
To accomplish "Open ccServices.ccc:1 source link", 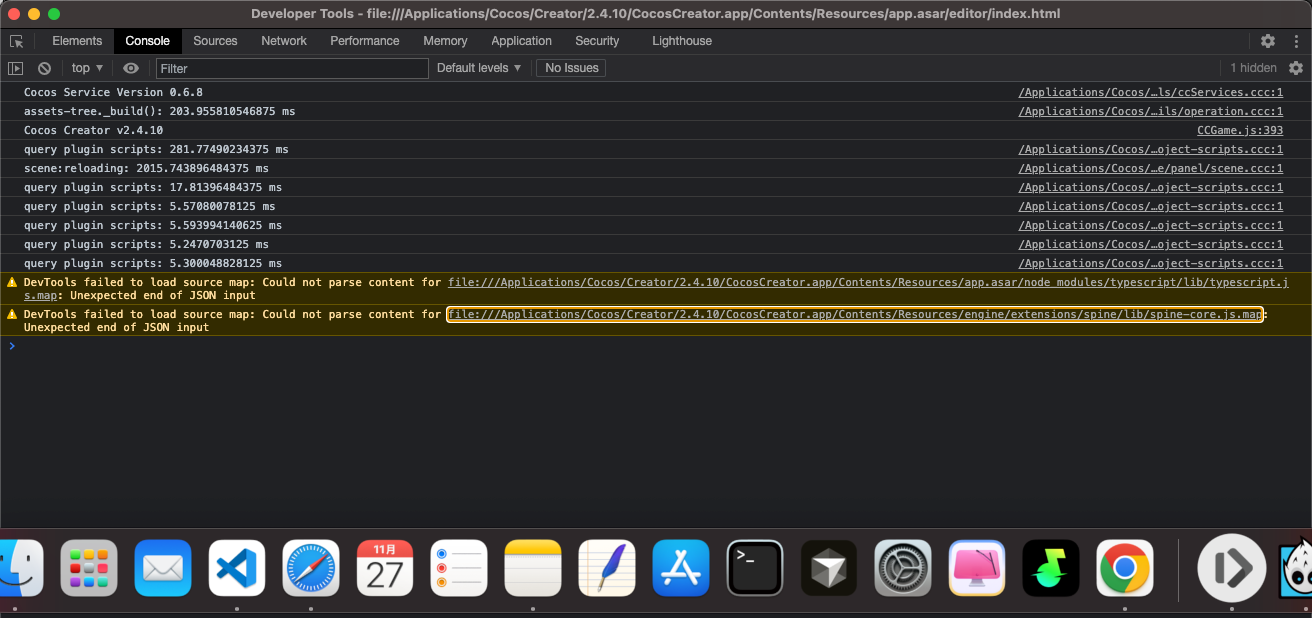I will coord(1150,92).
